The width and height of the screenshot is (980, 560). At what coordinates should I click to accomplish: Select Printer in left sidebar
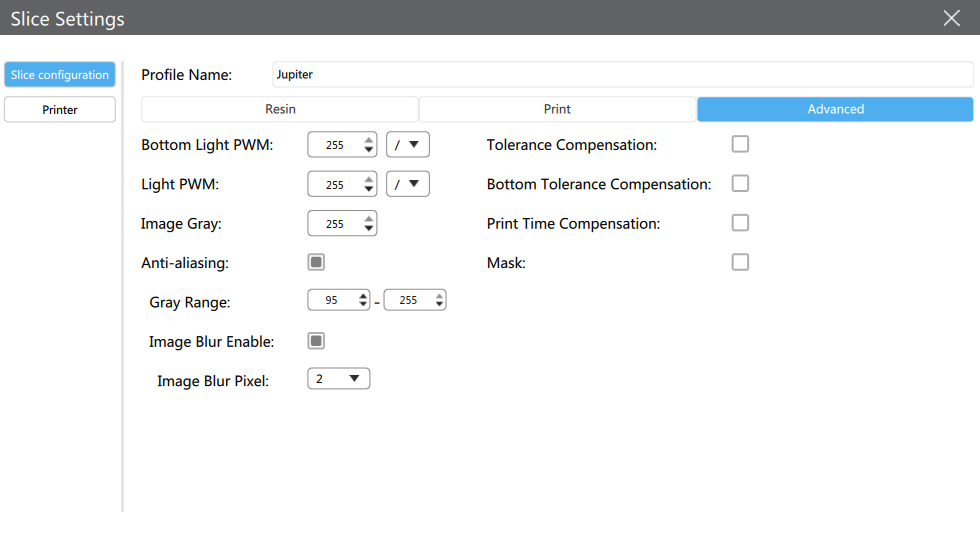click(60, 110)
